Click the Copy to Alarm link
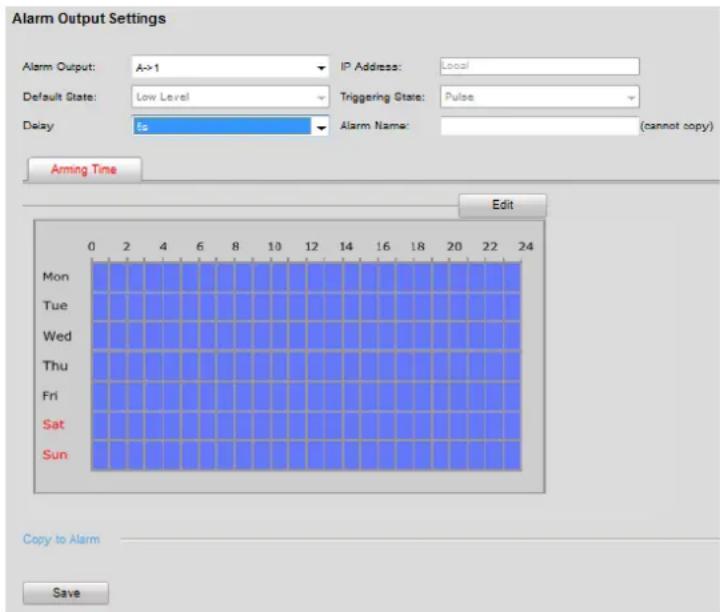The image size is (720, 612). coord(61,539)
